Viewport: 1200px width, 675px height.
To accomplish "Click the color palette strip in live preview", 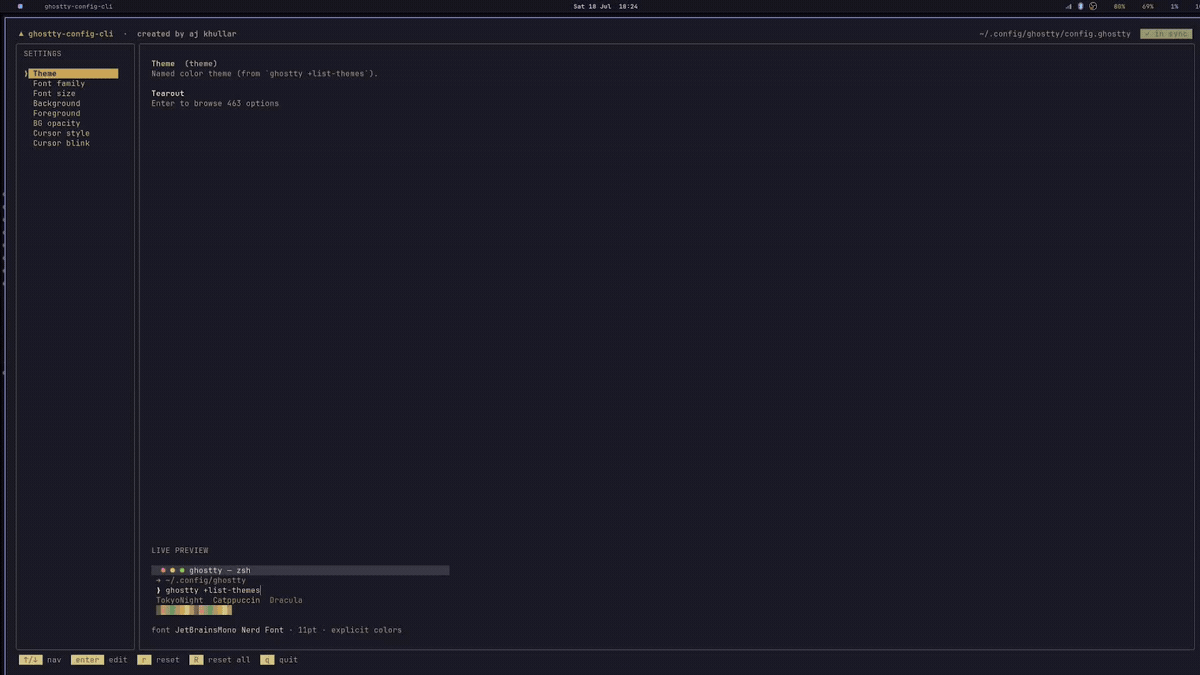I will [x=194, y=610].
